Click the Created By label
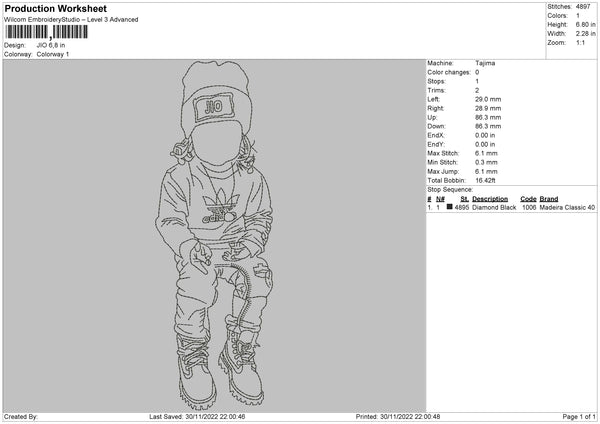This screenshot has height=424, width=600. coord(21,417)
